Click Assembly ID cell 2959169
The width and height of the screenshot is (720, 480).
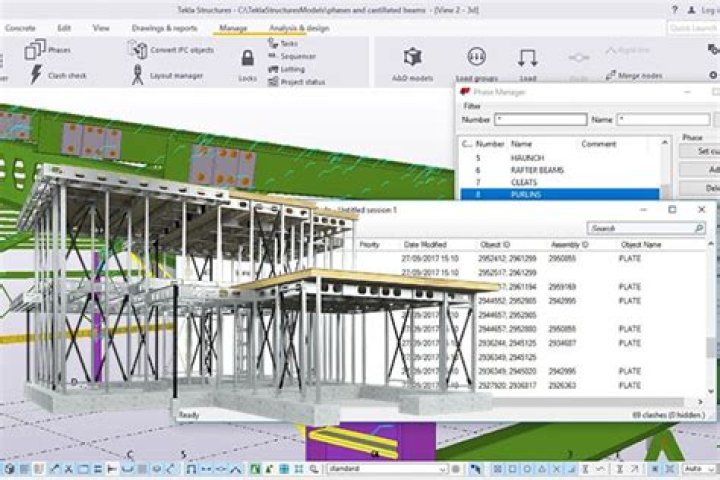click(x=562, y=287)
